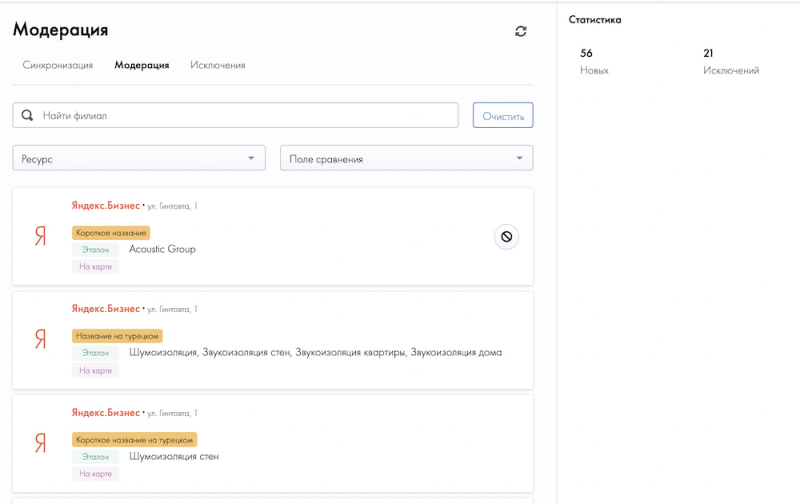
Task: Switch to the Синхронизация tab
Action: [58, 65]
